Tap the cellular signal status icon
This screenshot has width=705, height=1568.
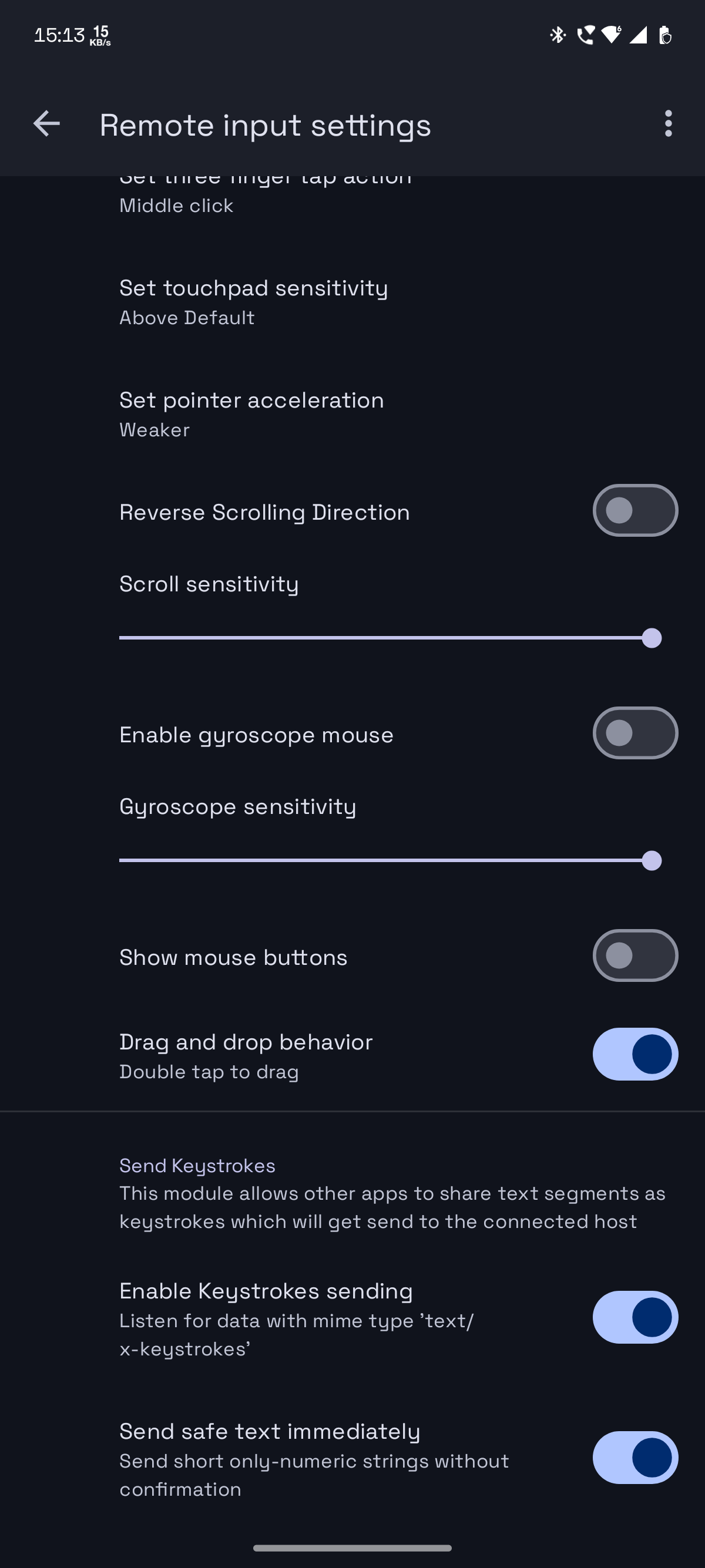638,35
